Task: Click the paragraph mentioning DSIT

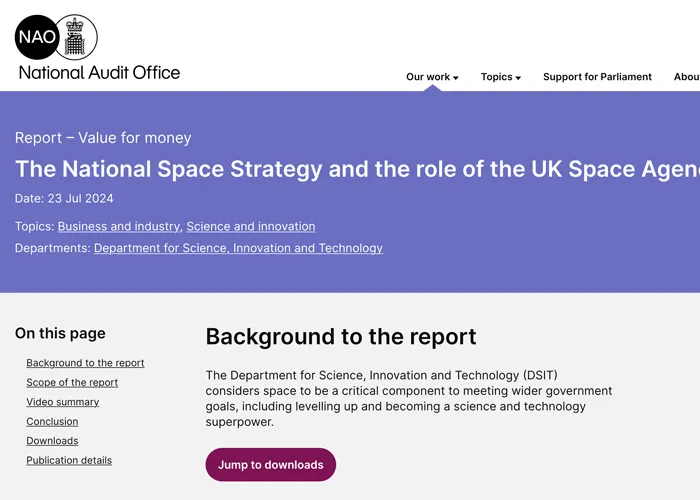Action: click(x=408, y=398)
